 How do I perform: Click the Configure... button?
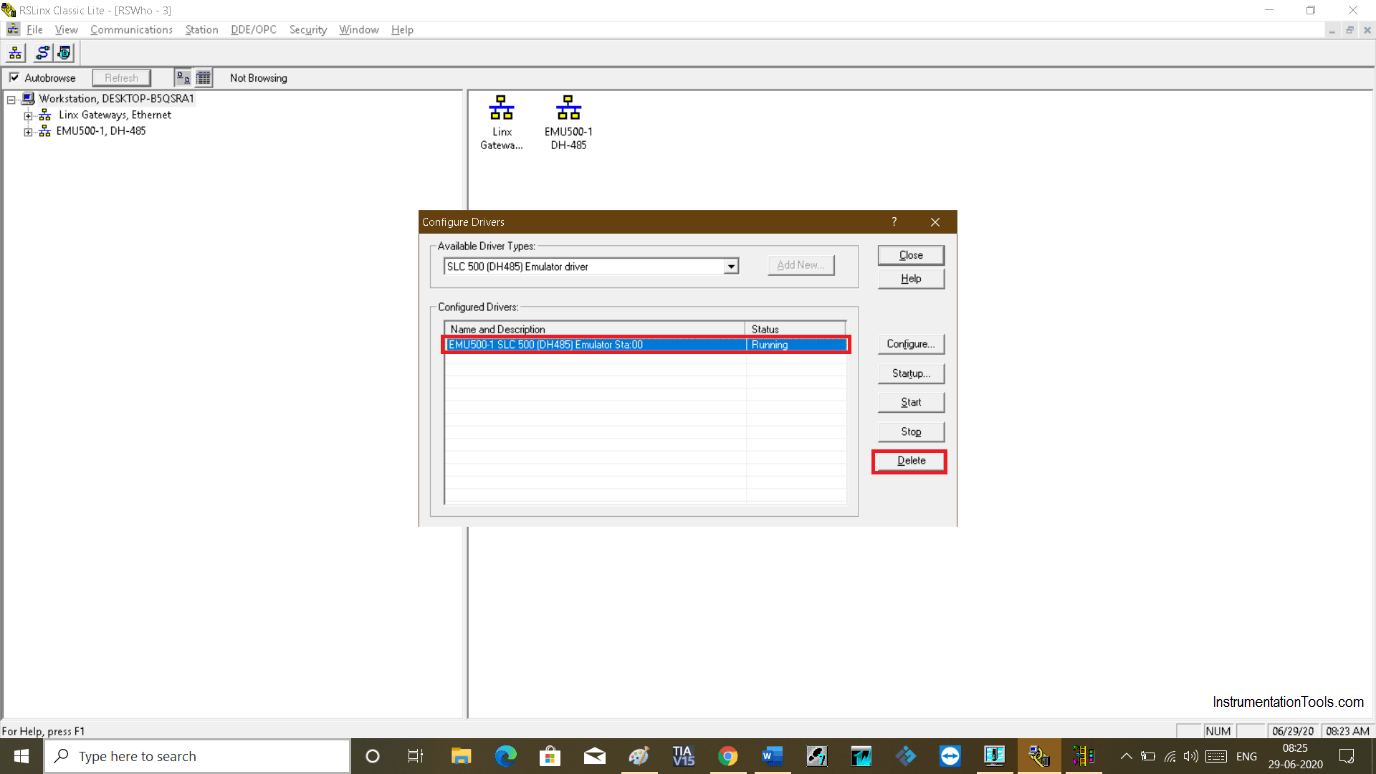(x=911, y=344)
